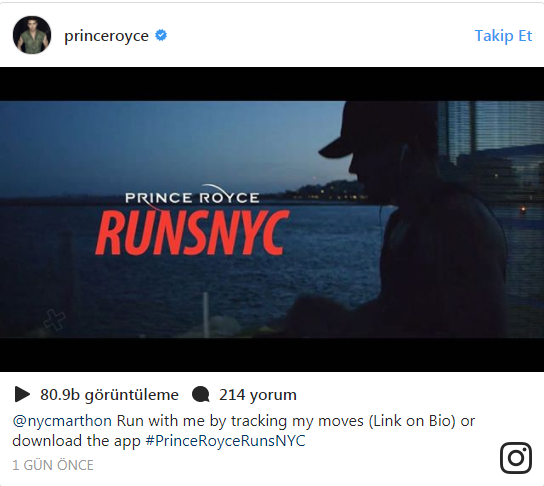Click the play icon beside view count
This screenshot has width=544, height=486.
point(22,394)
